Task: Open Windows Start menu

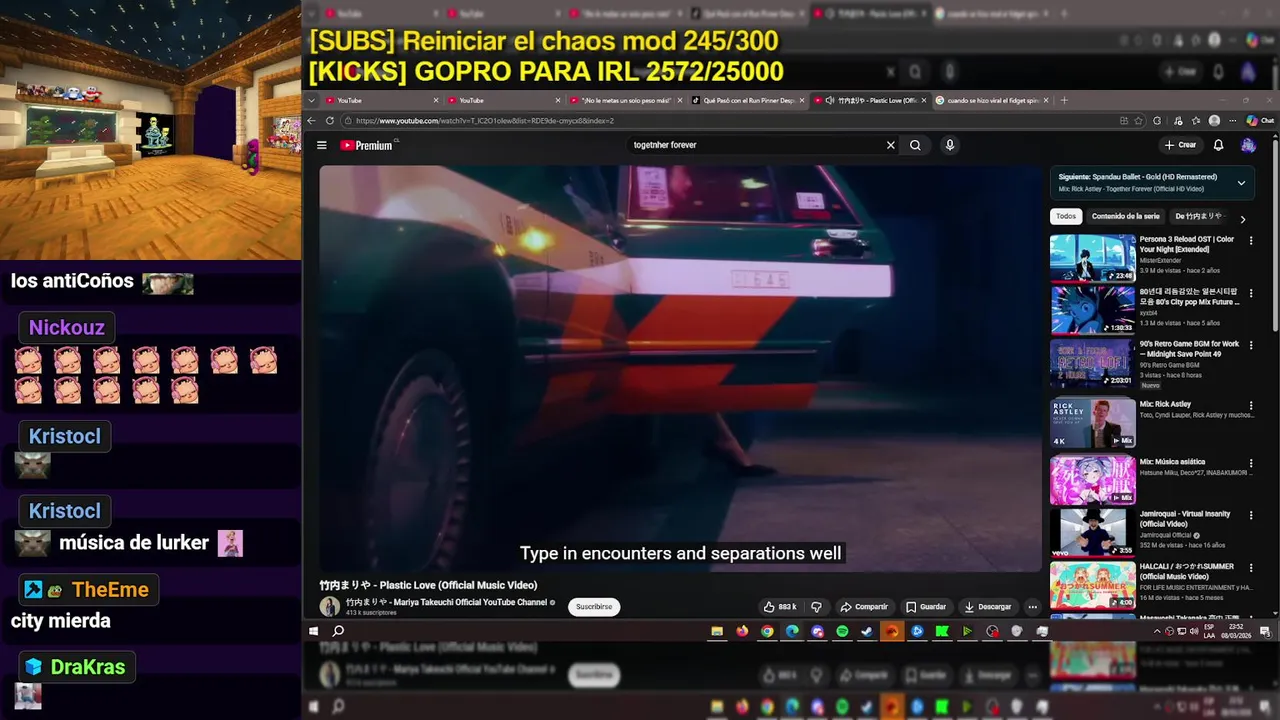Action: 313,631
